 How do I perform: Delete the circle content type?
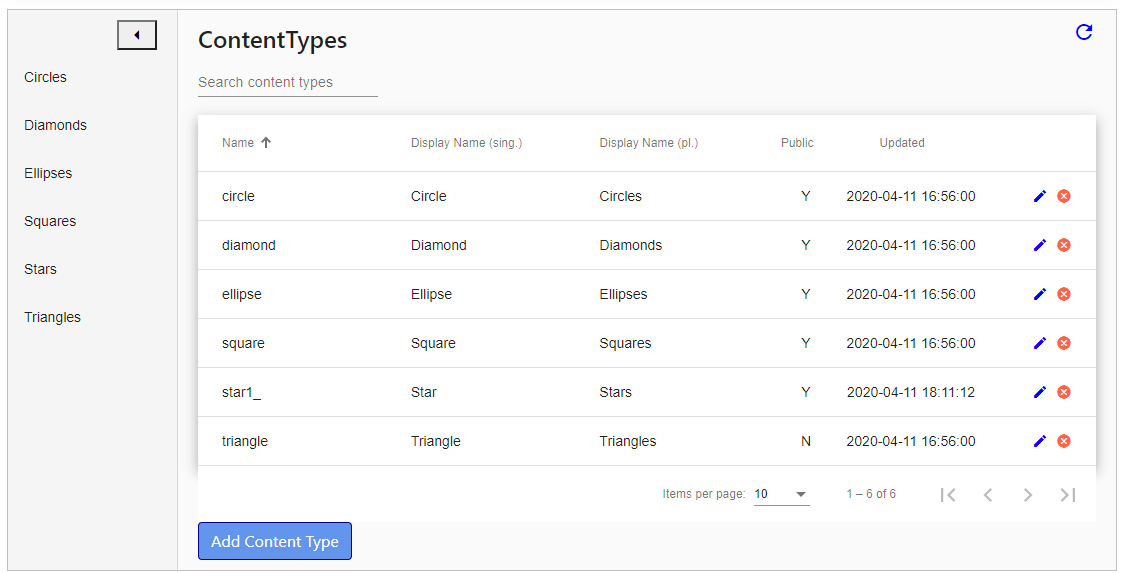[x=1064, y=196]
